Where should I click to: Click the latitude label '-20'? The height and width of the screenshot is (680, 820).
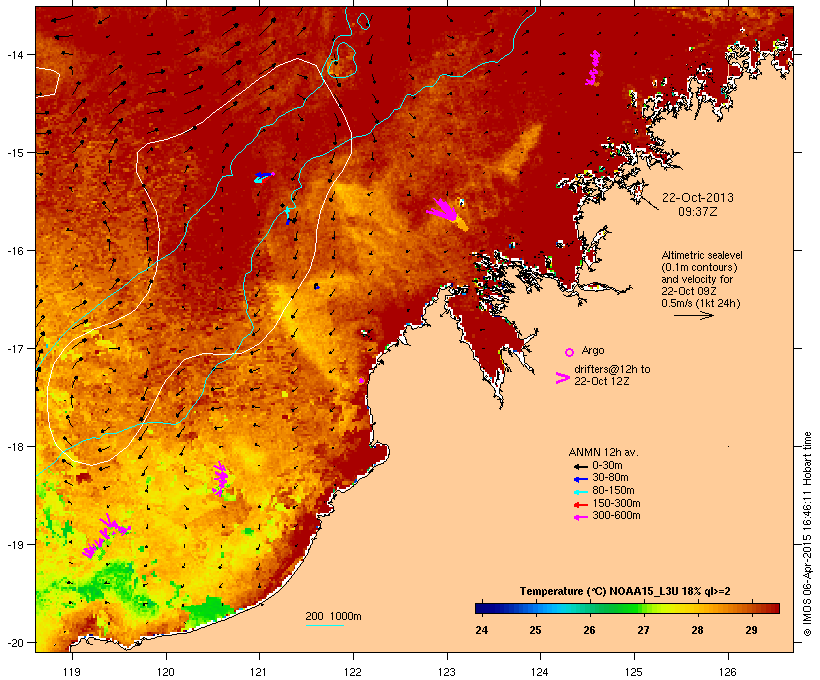[14, 643]
